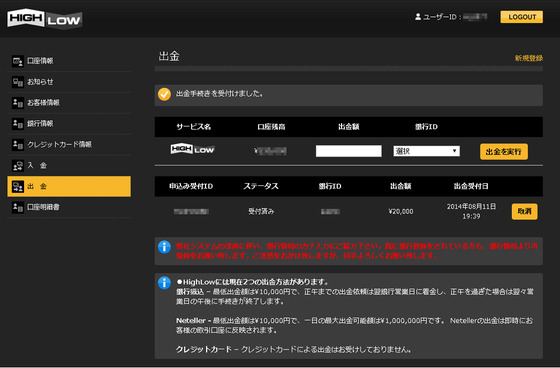560x368 pixels.
Task: Click the 出金手続きを受付けました message
Action: point(219,94)
